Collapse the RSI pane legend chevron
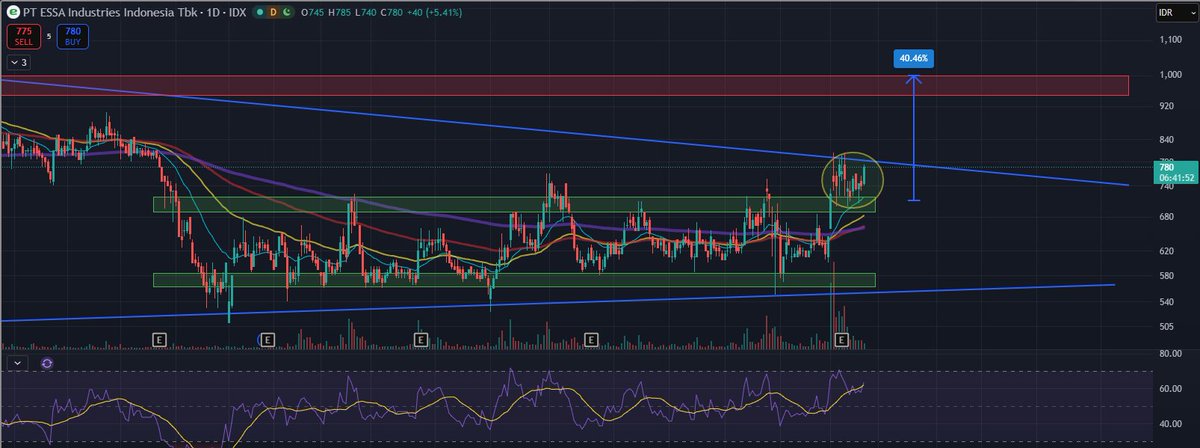The image size is (1200, 448). pyautogui.click(x=17, y=362)
